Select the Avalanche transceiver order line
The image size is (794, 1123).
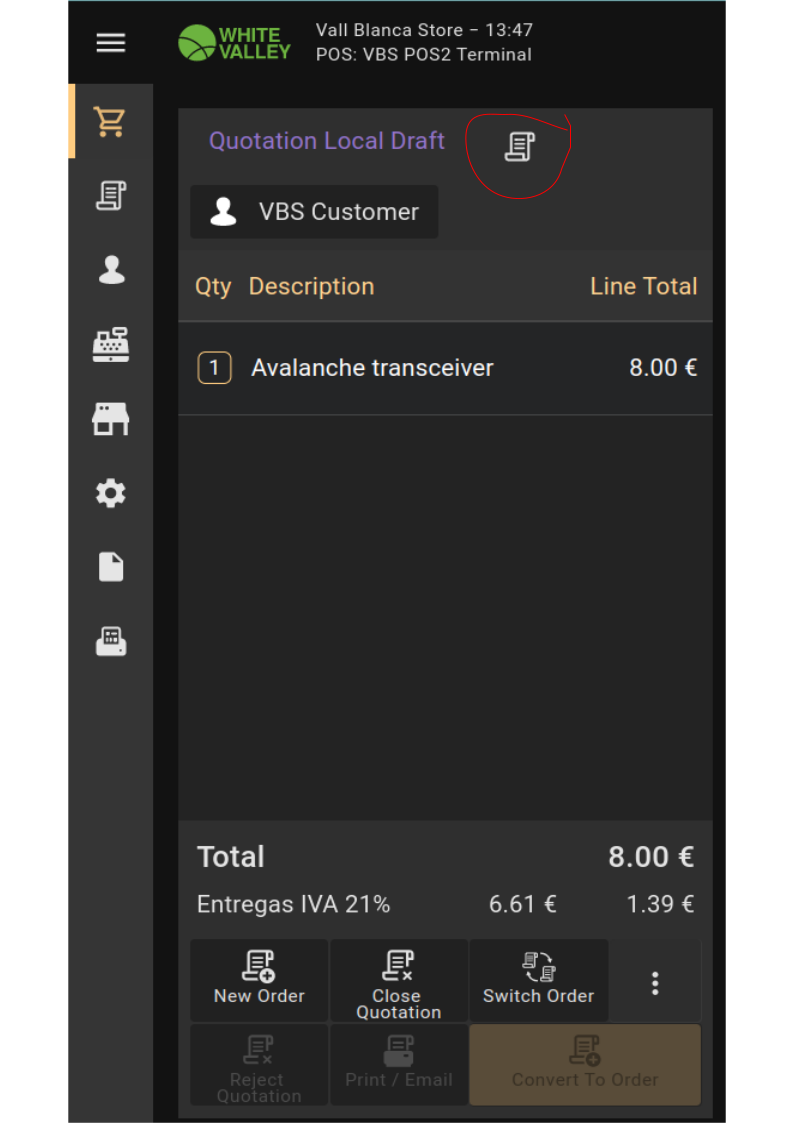point(444,368)
